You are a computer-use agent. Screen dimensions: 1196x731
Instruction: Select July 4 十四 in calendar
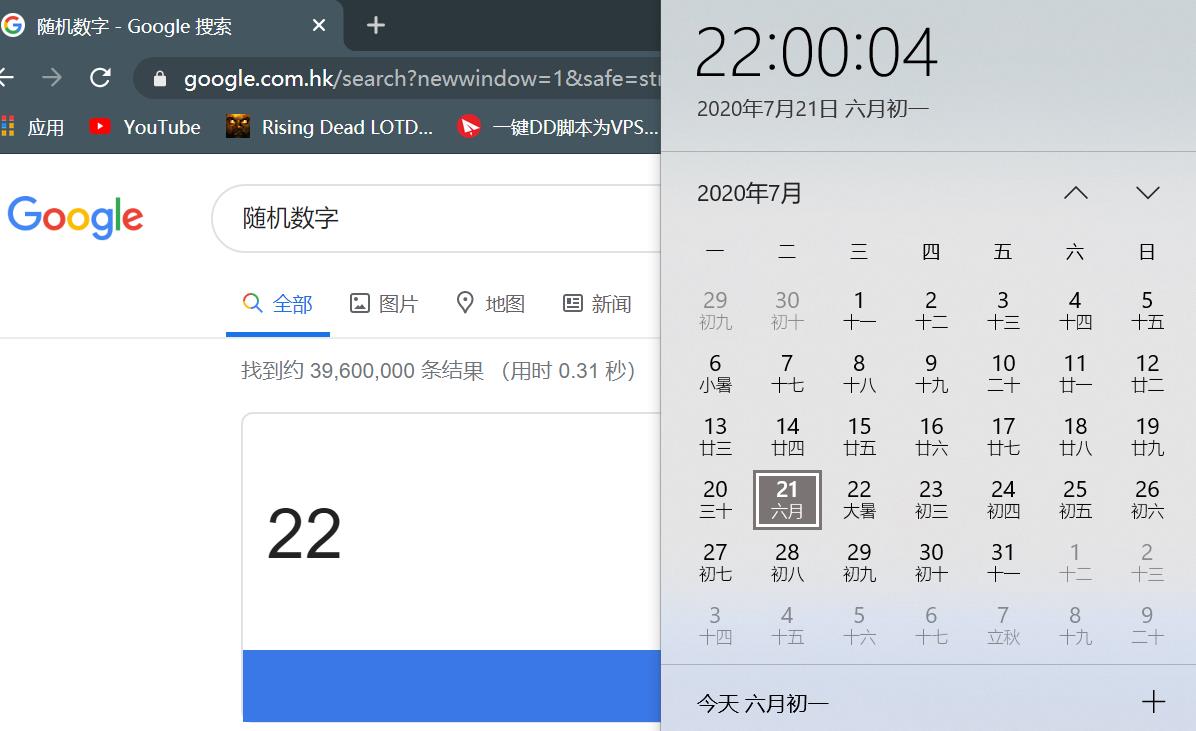[x=1075, y=310]
